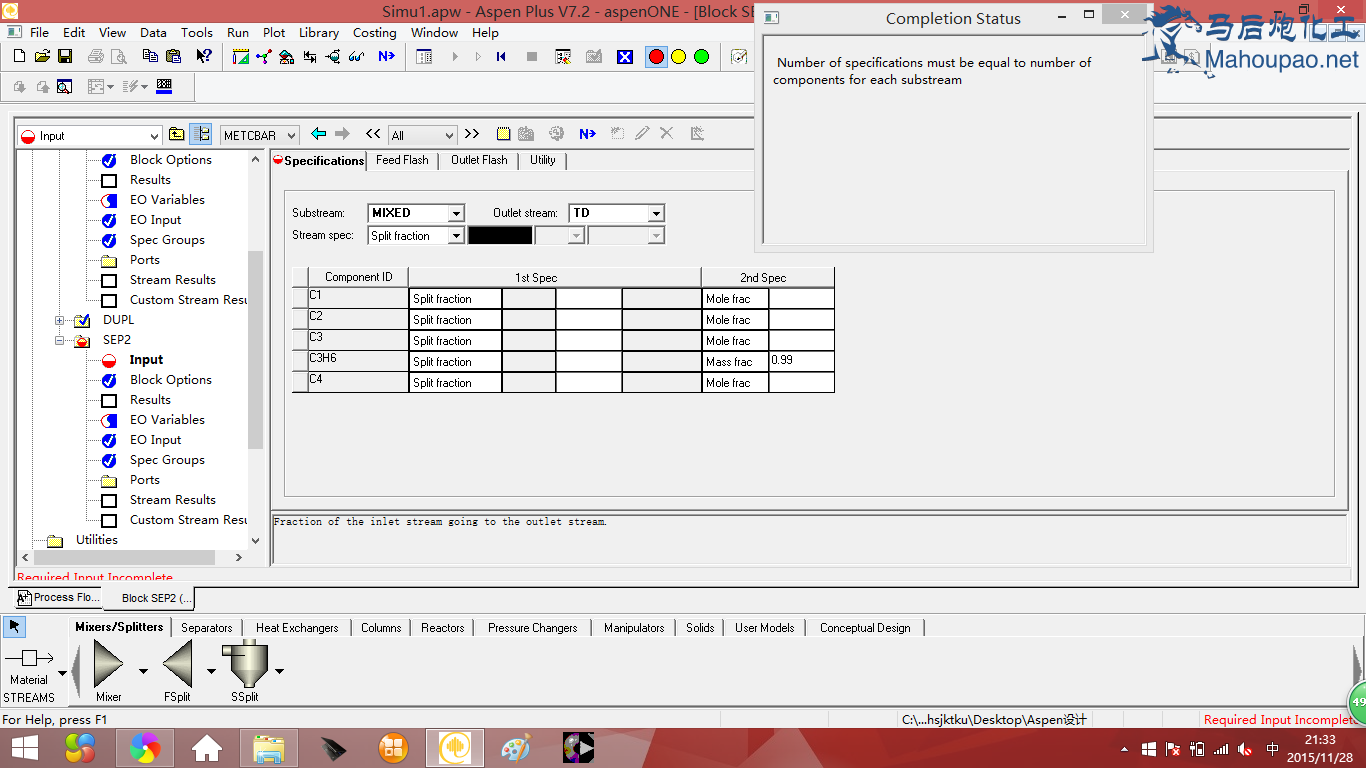Open the Outlet stream TD dropdown
Viewport: 1366px width, 768px height.
coord(657,213)
